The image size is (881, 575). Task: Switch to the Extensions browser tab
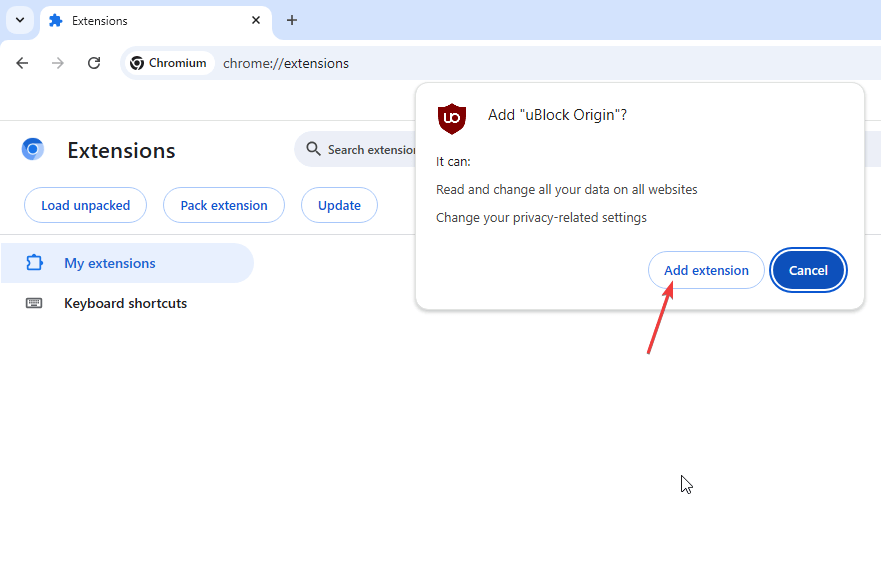(140, 21)
